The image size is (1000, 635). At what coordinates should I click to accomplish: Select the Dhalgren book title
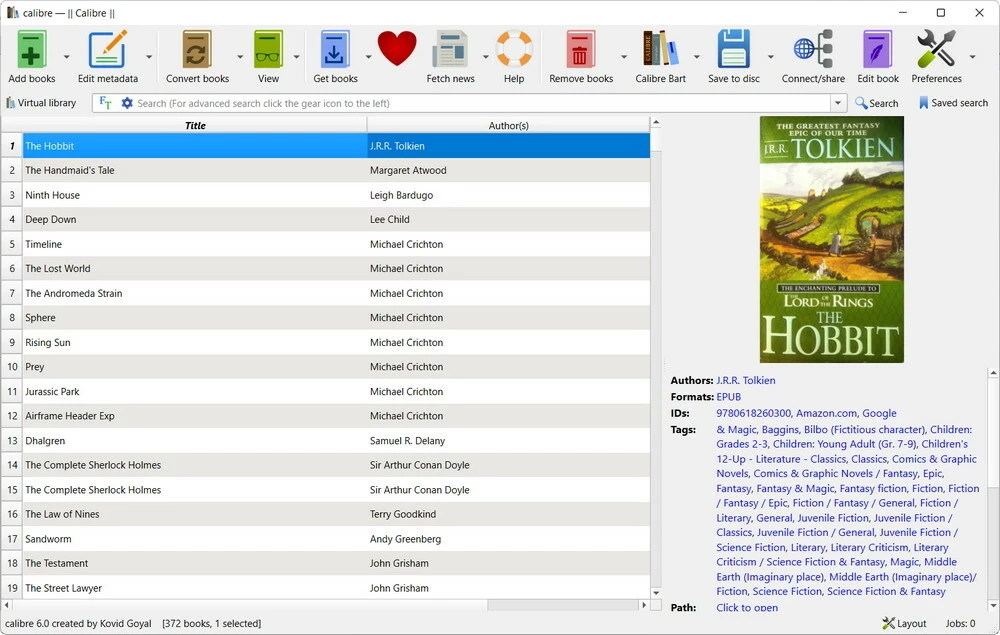[45, 441]
